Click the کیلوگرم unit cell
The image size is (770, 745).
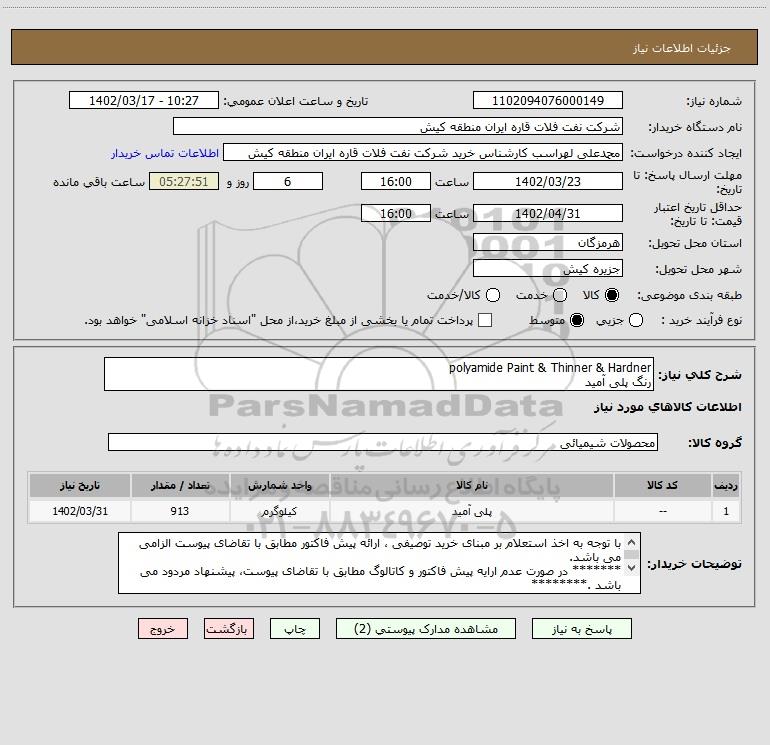279,511
